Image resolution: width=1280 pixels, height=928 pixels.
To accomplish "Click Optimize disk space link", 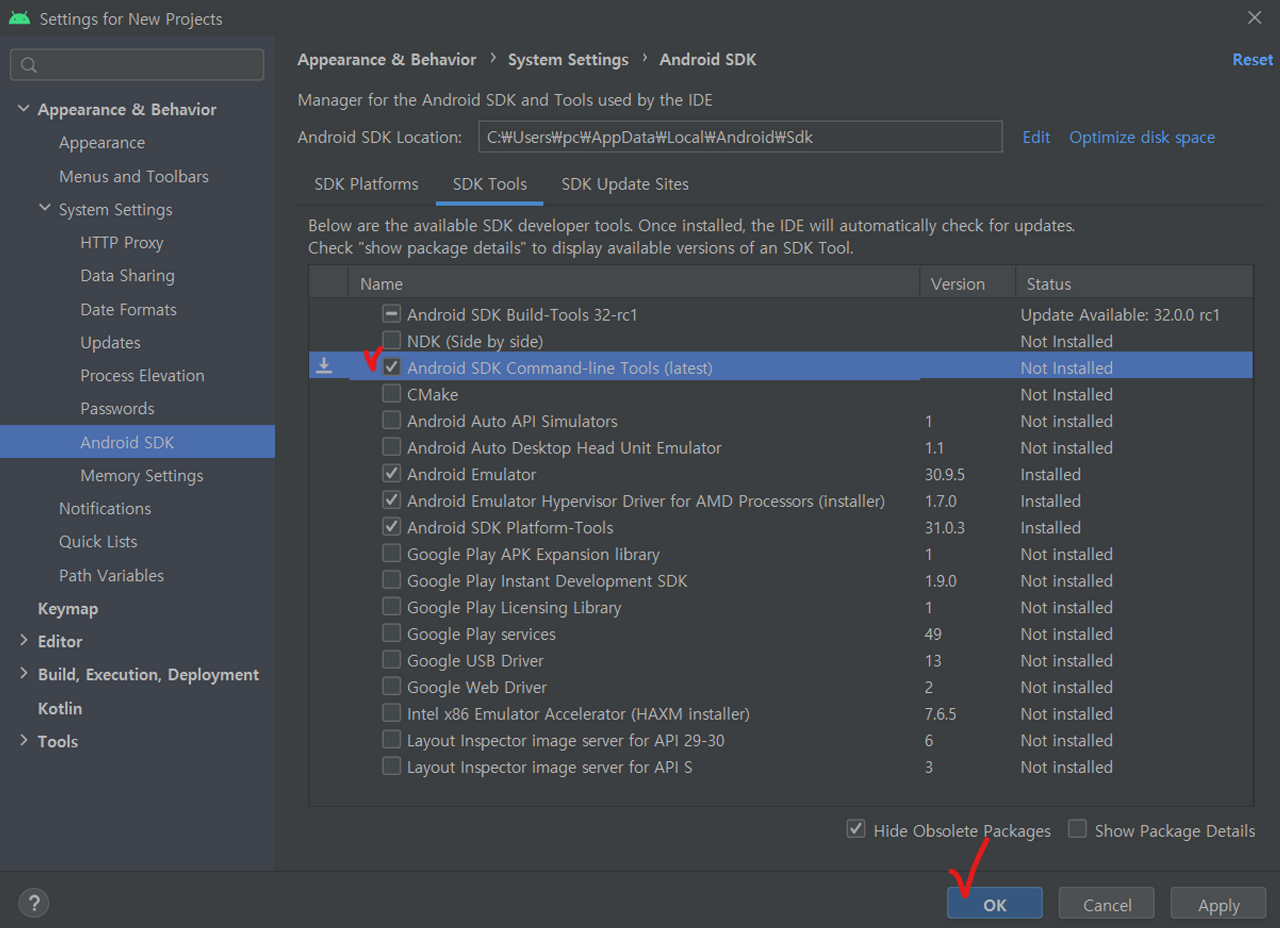I will (1142, 137).
